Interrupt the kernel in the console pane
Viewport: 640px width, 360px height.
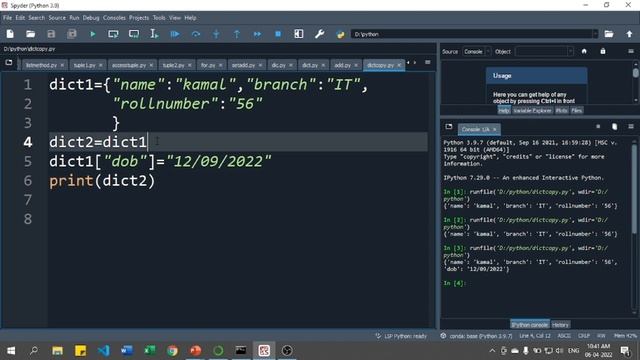click(598, 127)
